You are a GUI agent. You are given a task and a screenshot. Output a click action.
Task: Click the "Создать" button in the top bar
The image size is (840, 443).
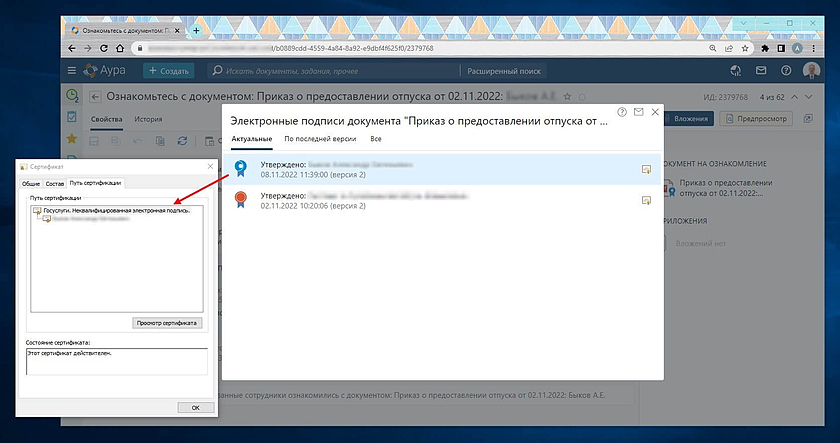click(x=167, y=71)
